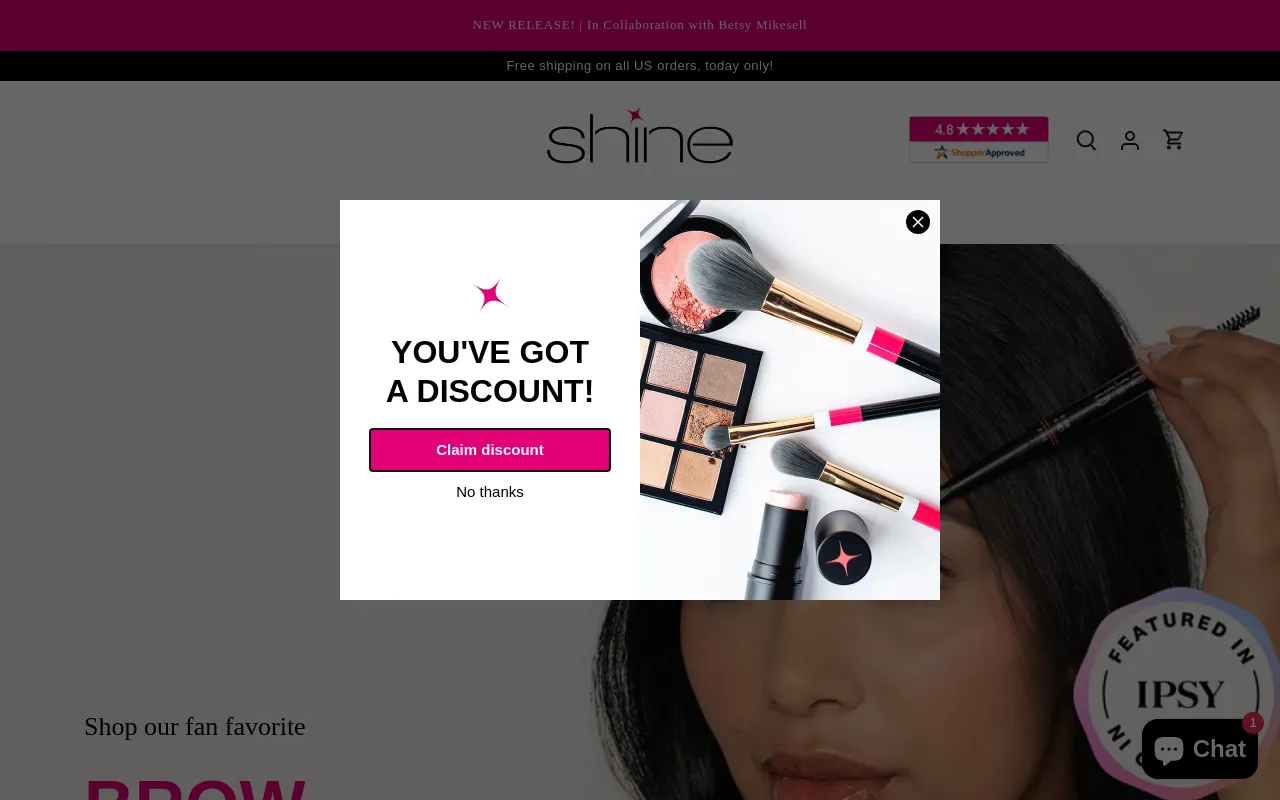This screenshot has height=800, width=1280.
Task: Click the free shipping announcement bar
Action: pos(640,66)
